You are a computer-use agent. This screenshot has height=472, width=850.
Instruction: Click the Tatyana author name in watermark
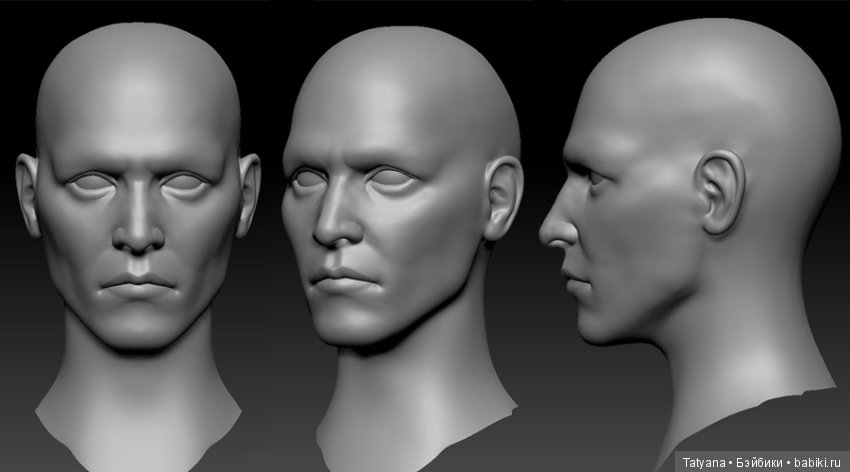(706, 462)
